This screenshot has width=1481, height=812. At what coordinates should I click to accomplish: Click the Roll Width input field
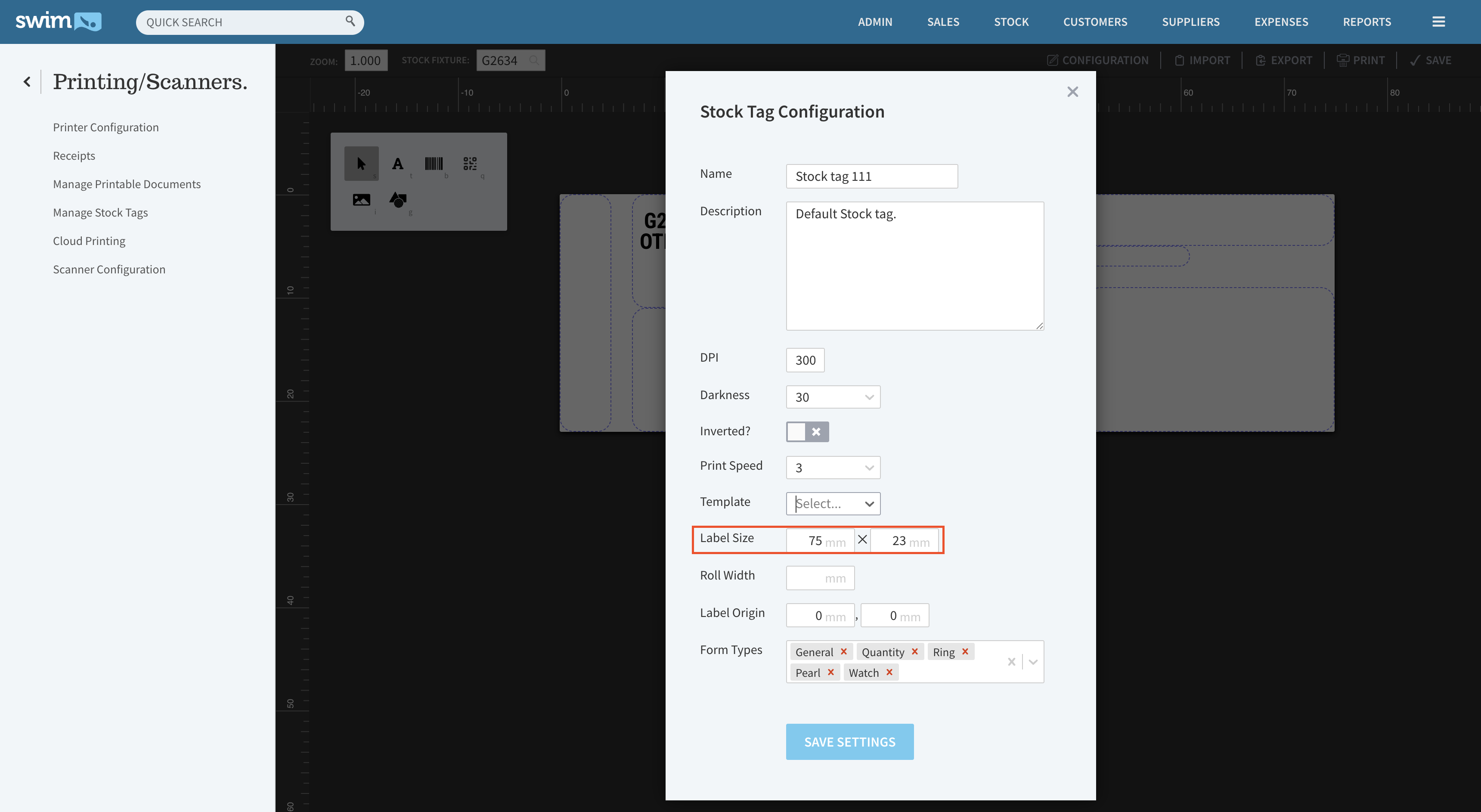tap(820, 578)
